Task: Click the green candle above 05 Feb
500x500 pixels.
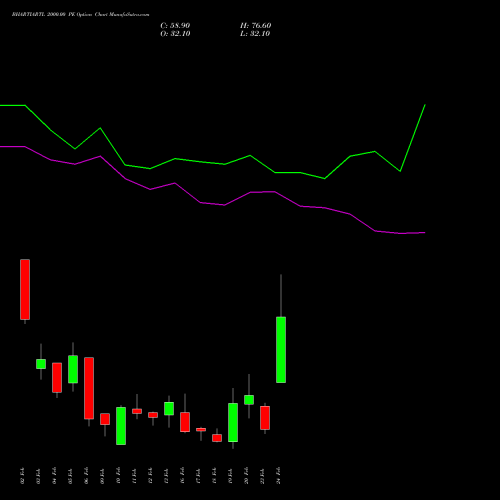Action: [73, 369]
